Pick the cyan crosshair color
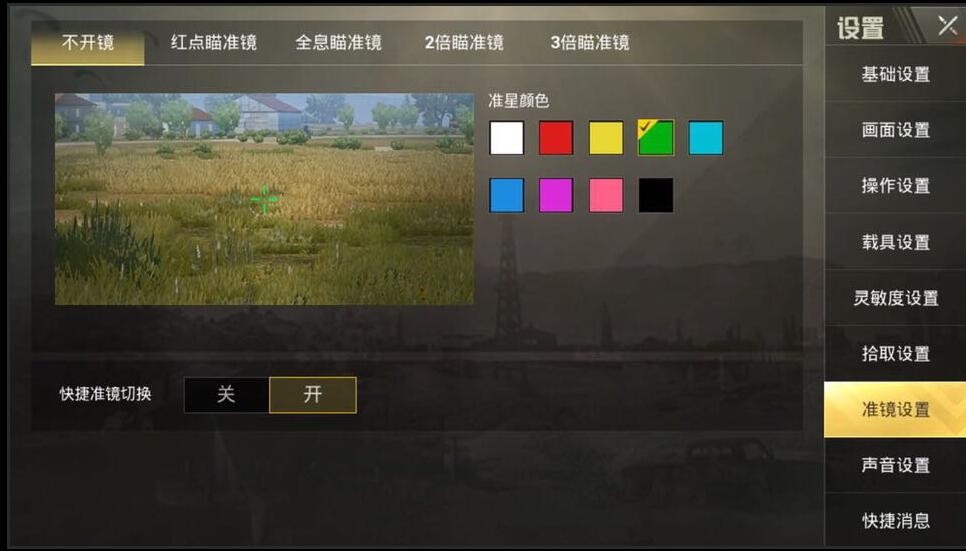 point(706,137)
